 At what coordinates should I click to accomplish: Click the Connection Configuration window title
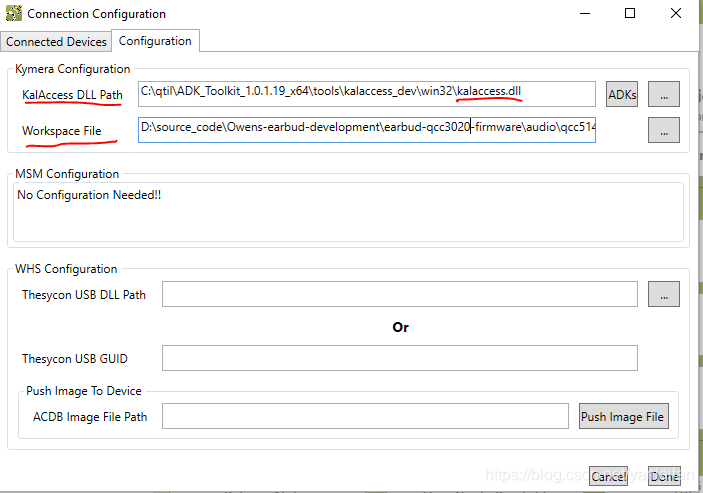pos(96,14)
